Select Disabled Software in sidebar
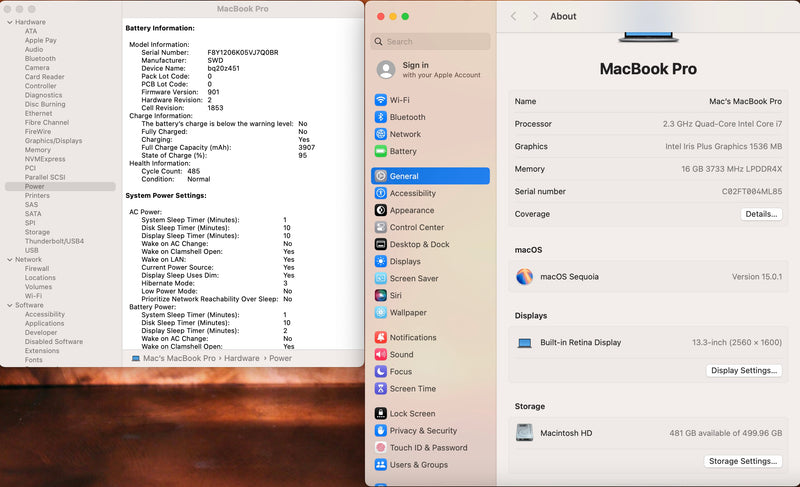The width and height of the screenshot is (800, 487). coord(54,342)
